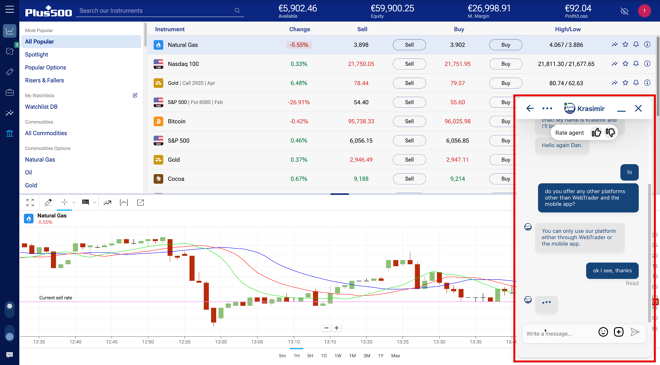Expand the comment tool dropdown arrow
660x365 pixels.
(95, 202)
